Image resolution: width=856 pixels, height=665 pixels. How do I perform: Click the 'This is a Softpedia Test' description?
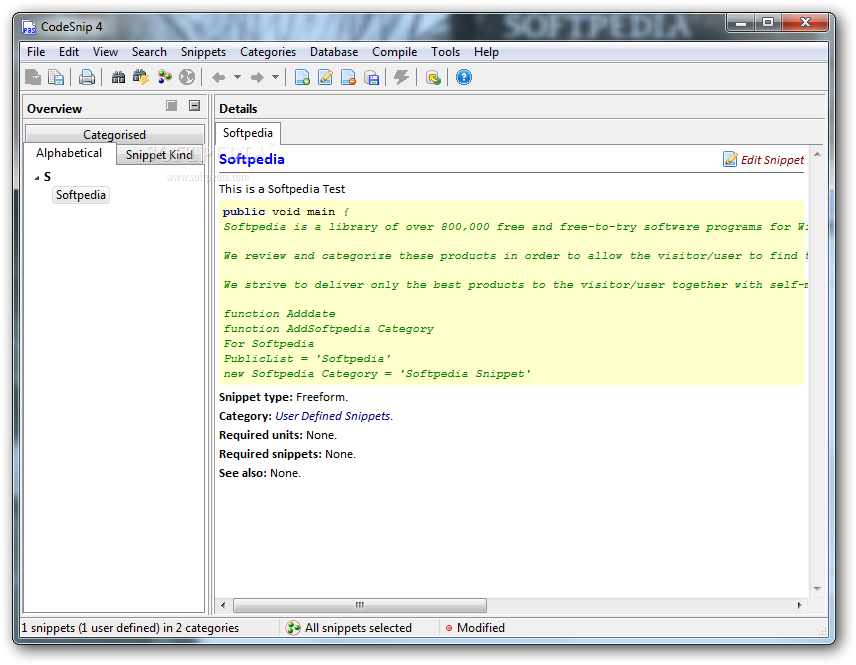tap(282, 189)
